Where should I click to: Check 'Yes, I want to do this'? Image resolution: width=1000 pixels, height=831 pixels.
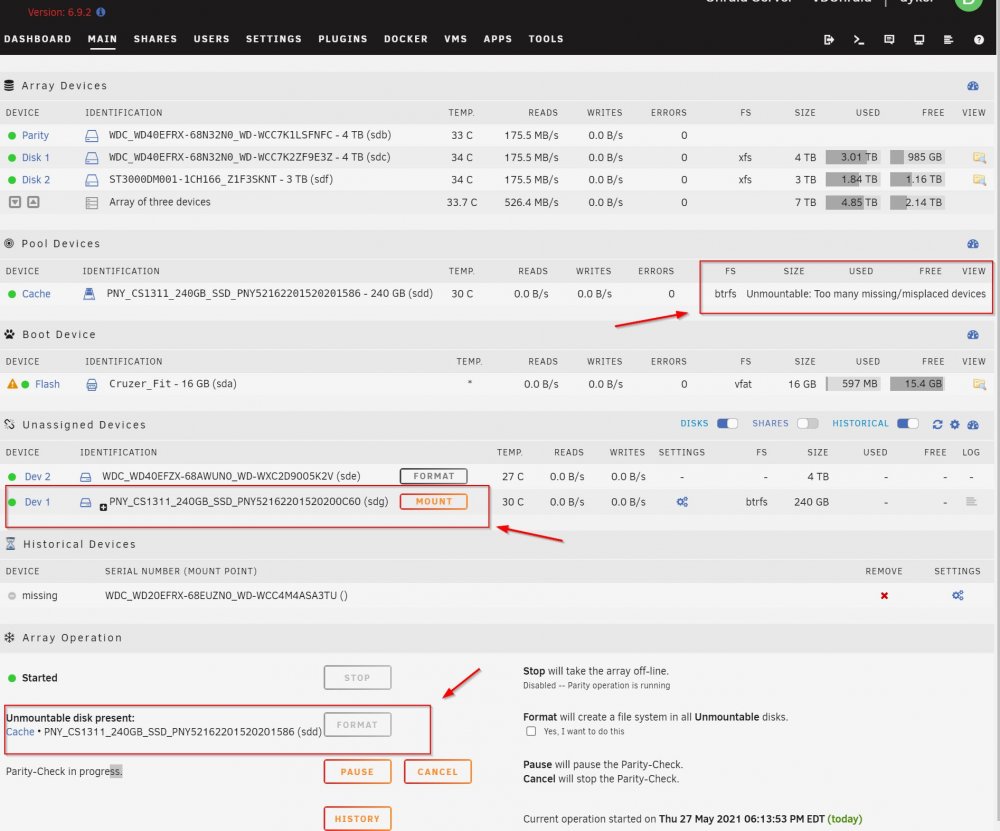pos(531,732)
